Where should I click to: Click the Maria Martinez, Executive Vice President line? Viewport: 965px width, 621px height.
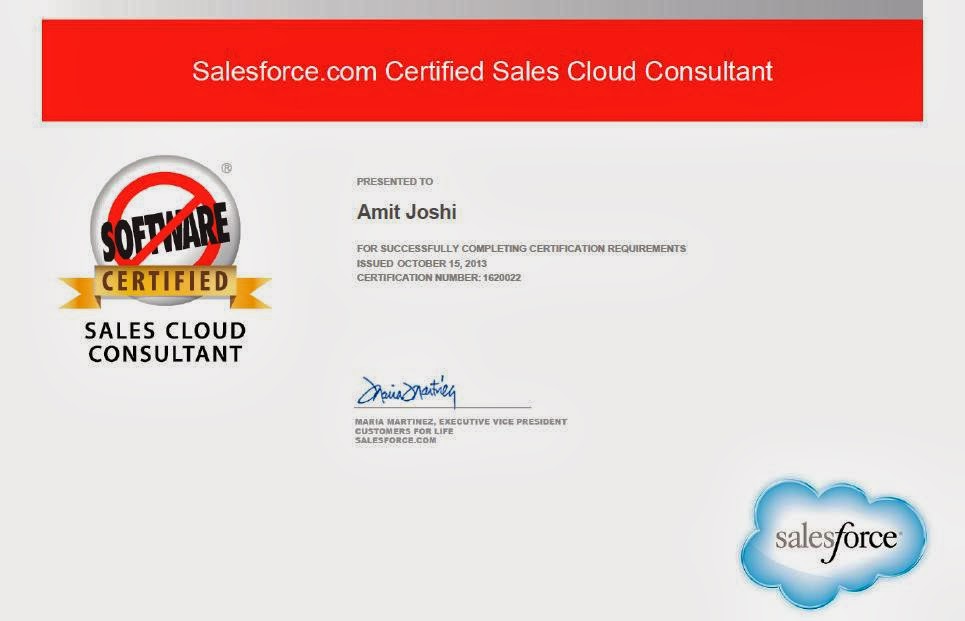[460, 422]
